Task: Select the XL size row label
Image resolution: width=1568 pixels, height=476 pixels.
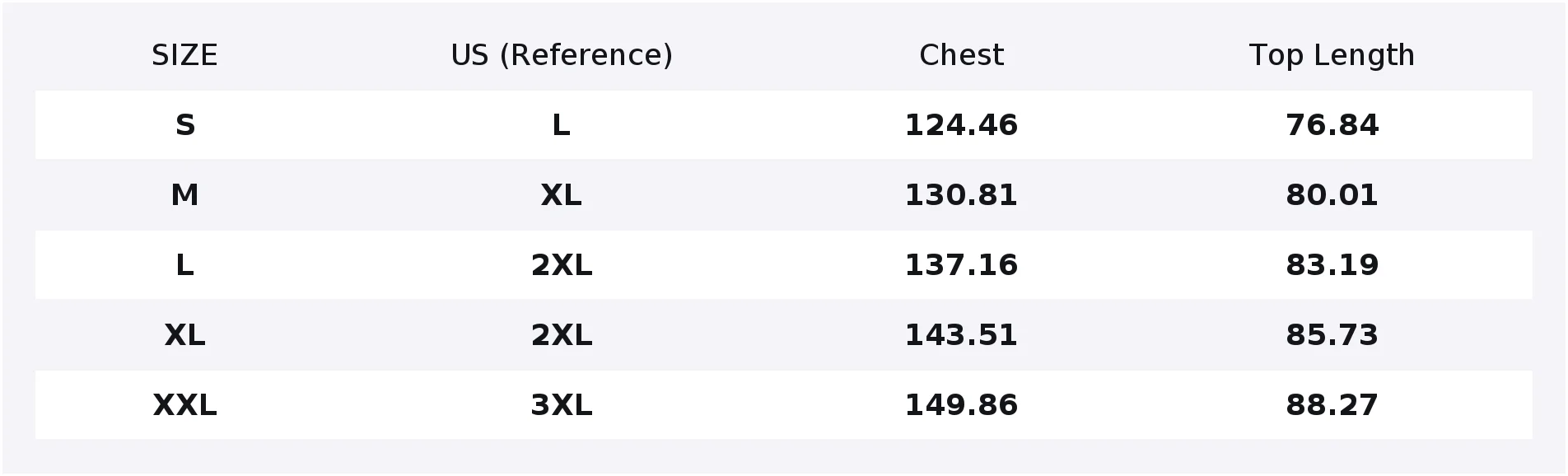Action: (x=184, y=335)
